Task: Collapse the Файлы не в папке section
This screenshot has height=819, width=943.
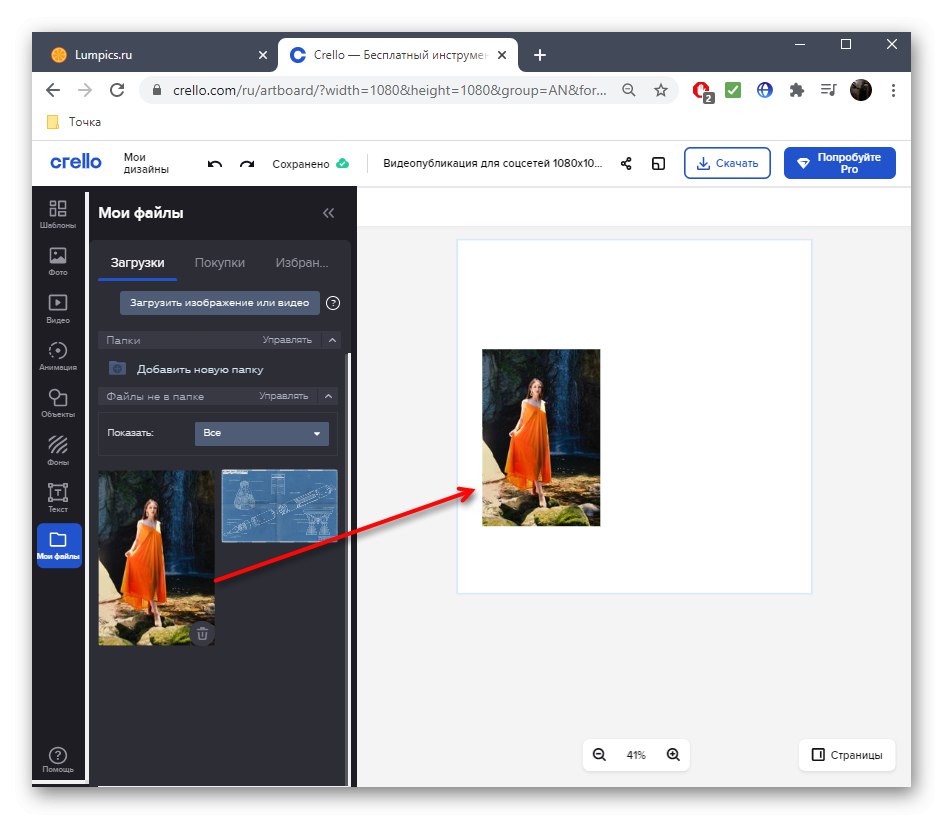Action: 329,396
